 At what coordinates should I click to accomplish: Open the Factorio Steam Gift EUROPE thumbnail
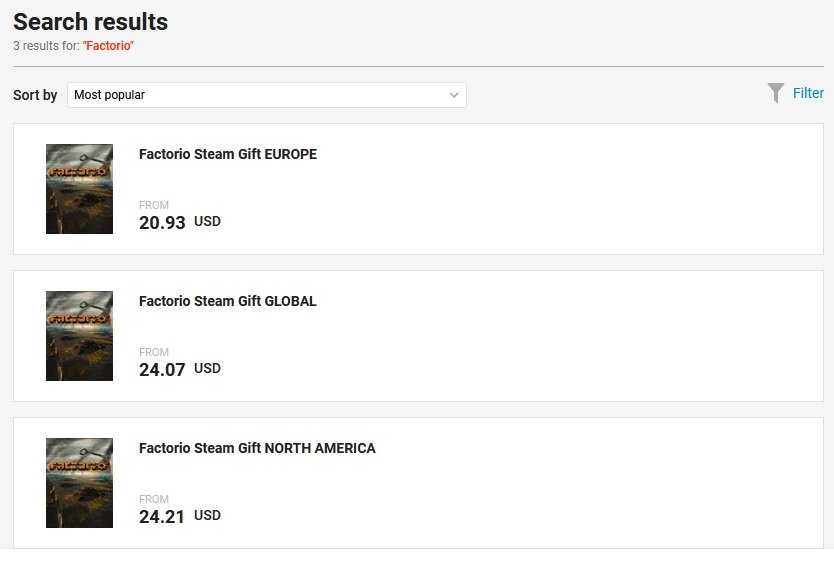click(x=79, y=189)
